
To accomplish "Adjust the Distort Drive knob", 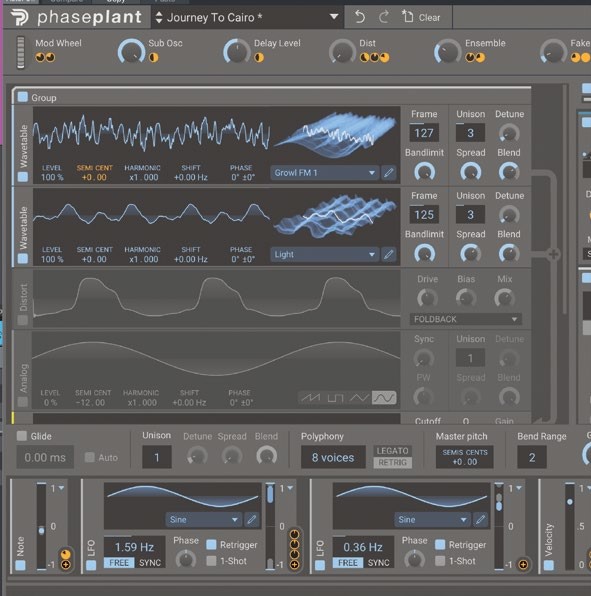I will [427, 298].
